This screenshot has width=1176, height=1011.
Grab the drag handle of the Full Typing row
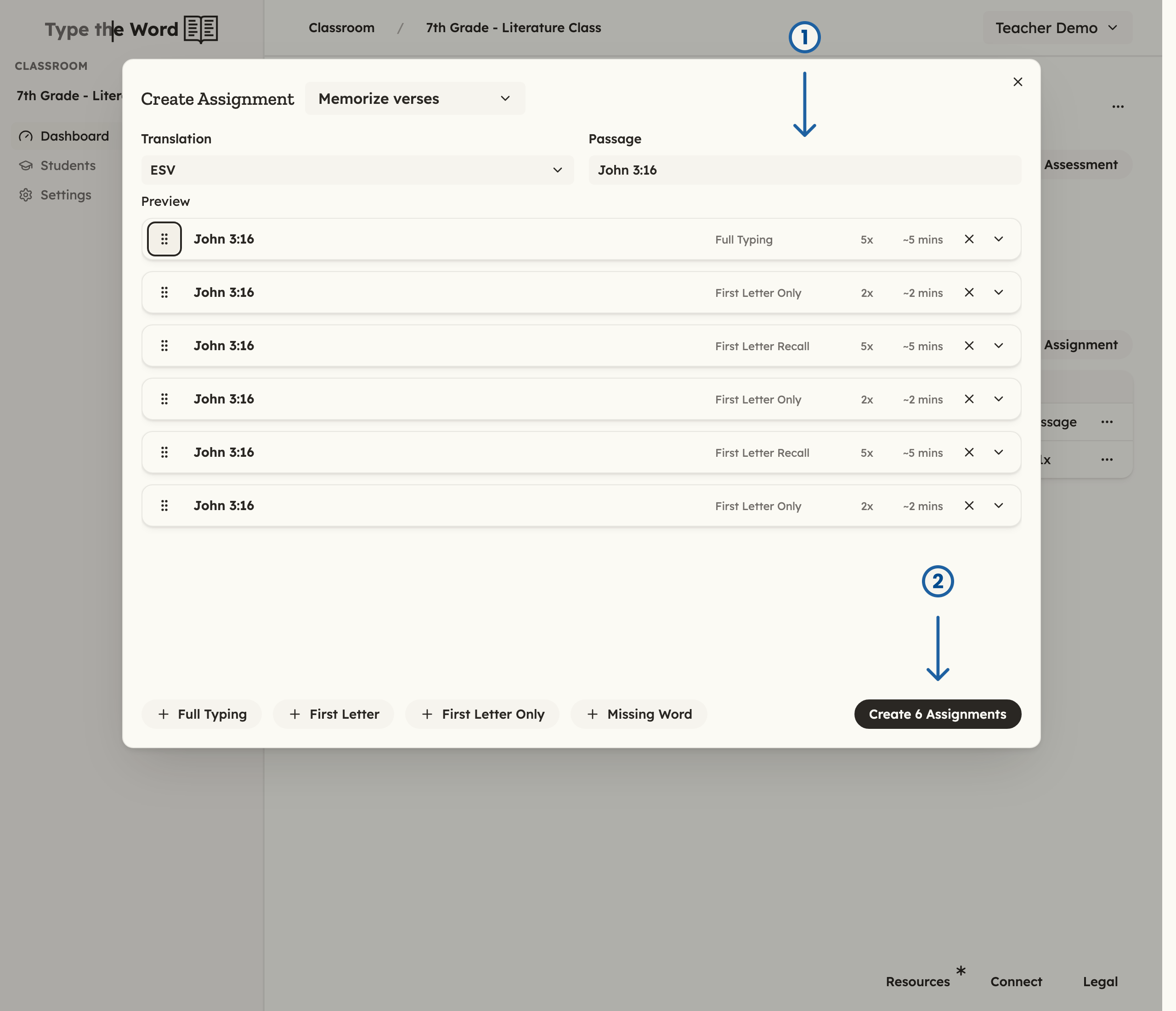pyautogui.click(x=164, y=239)
